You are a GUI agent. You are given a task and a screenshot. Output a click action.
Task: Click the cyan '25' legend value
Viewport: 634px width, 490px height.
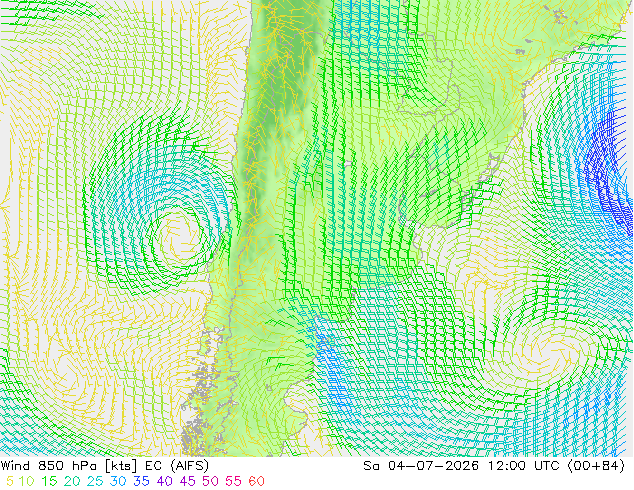coord(95,481)
